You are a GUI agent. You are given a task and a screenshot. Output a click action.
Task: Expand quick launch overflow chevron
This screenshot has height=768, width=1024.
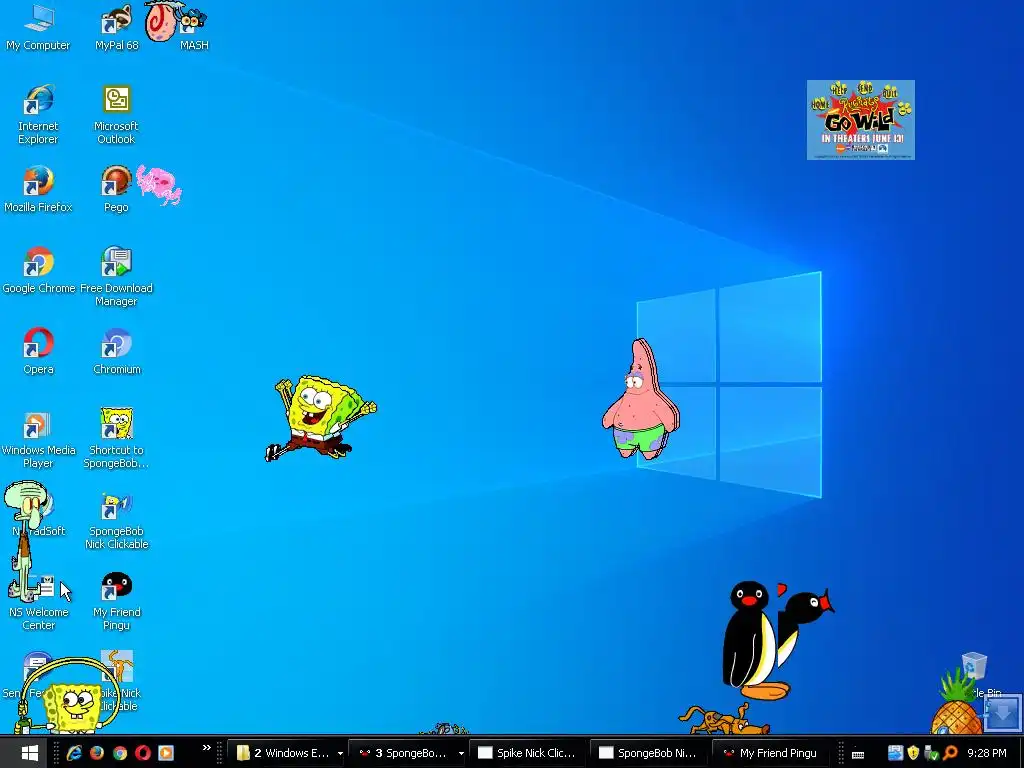[206, 748]
